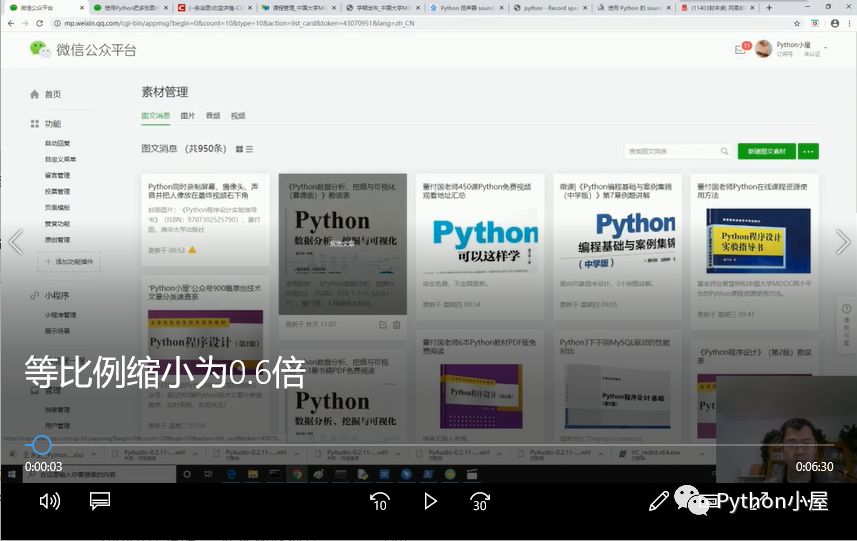
Task: Open the Python可以这样学 article card
Action: pyautogui.click(x=480, y=246)
